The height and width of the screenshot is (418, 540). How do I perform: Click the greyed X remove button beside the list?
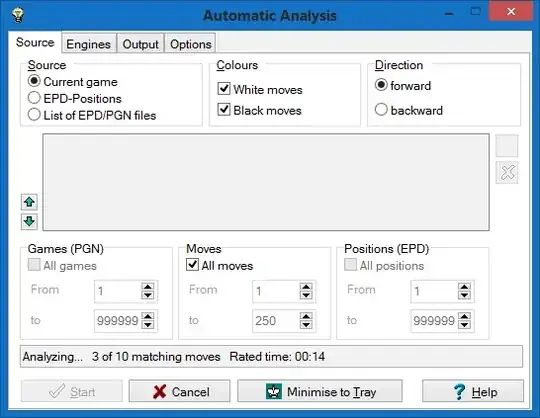pyautogui.click(x=507, y=172)
